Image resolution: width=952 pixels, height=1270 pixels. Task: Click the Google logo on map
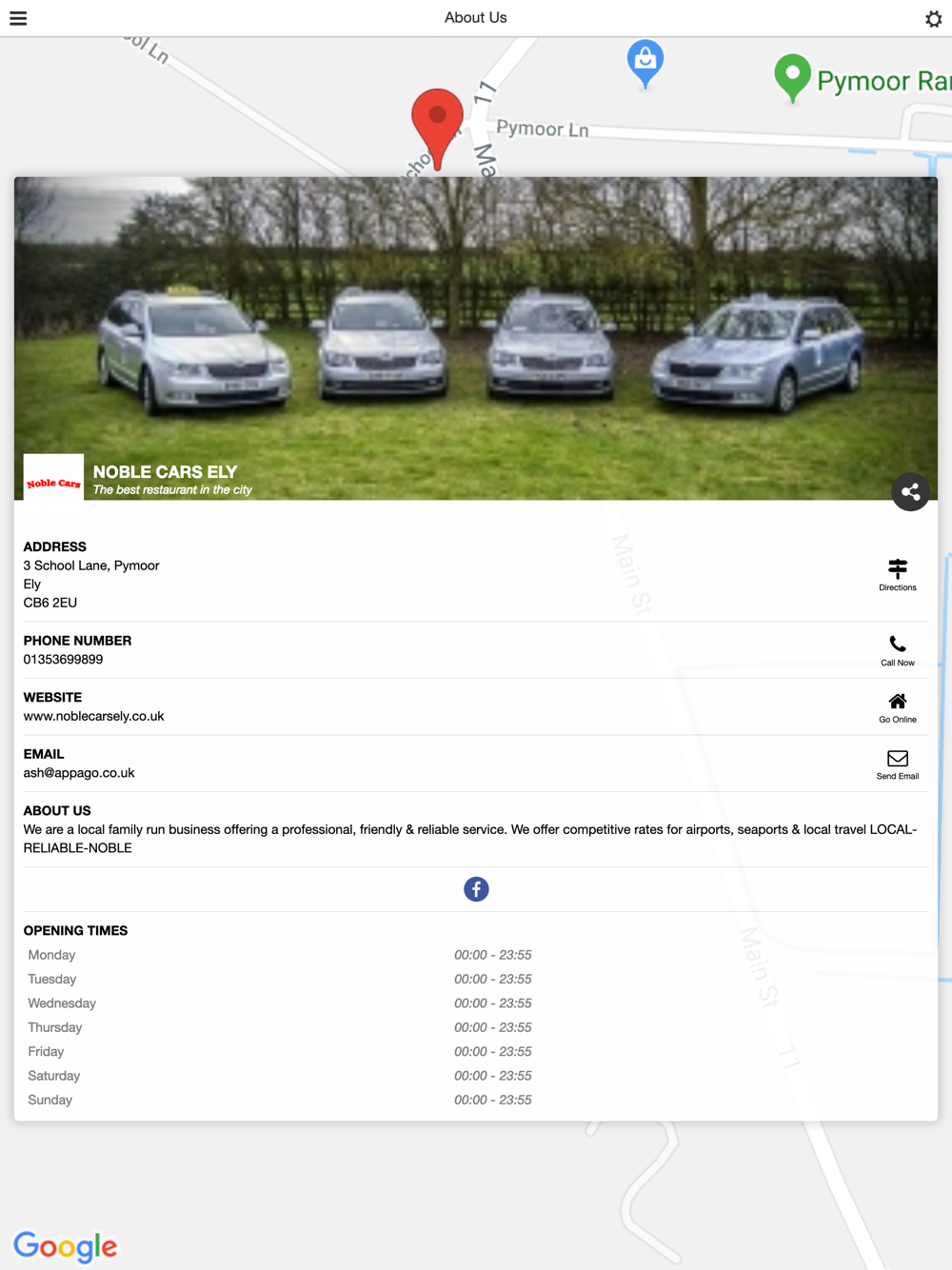click(x=66, y=1246)
